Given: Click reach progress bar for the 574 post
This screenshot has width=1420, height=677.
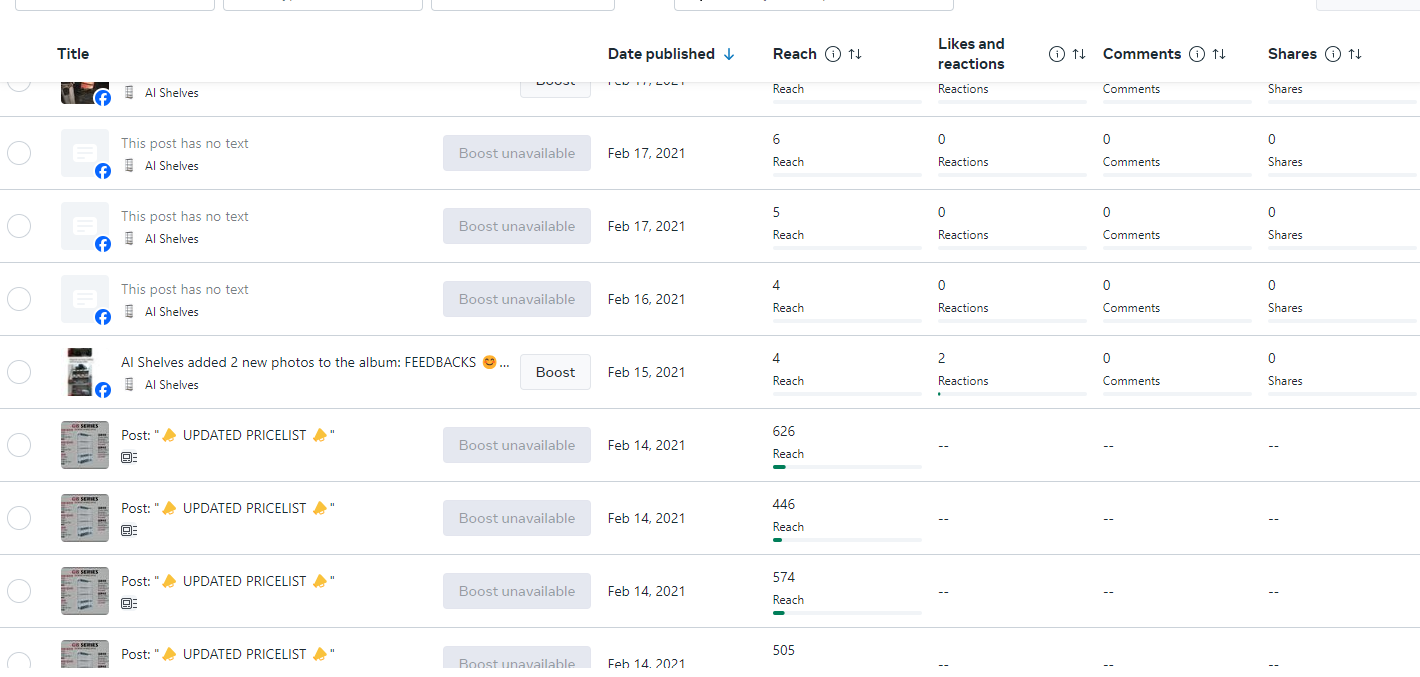Looking at the screenshot, I should point(846,613).
